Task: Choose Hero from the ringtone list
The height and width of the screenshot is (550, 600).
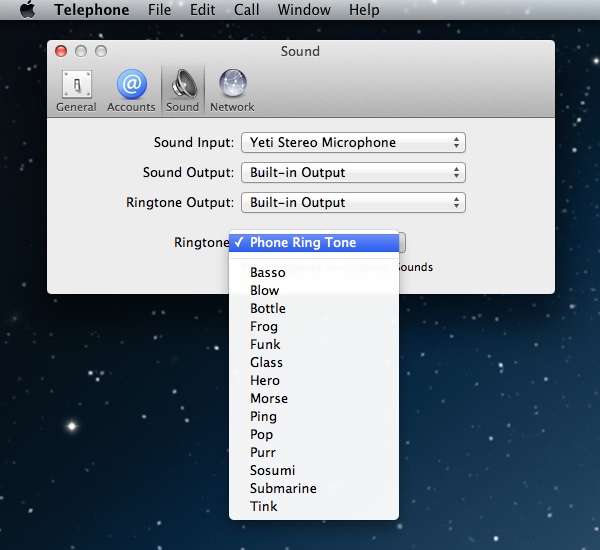Action: 314,380
